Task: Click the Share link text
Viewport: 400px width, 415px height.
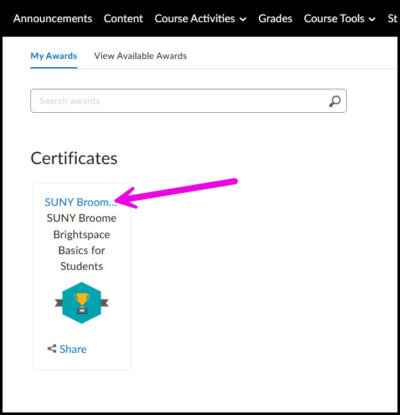Action: [x=73, y=349]
